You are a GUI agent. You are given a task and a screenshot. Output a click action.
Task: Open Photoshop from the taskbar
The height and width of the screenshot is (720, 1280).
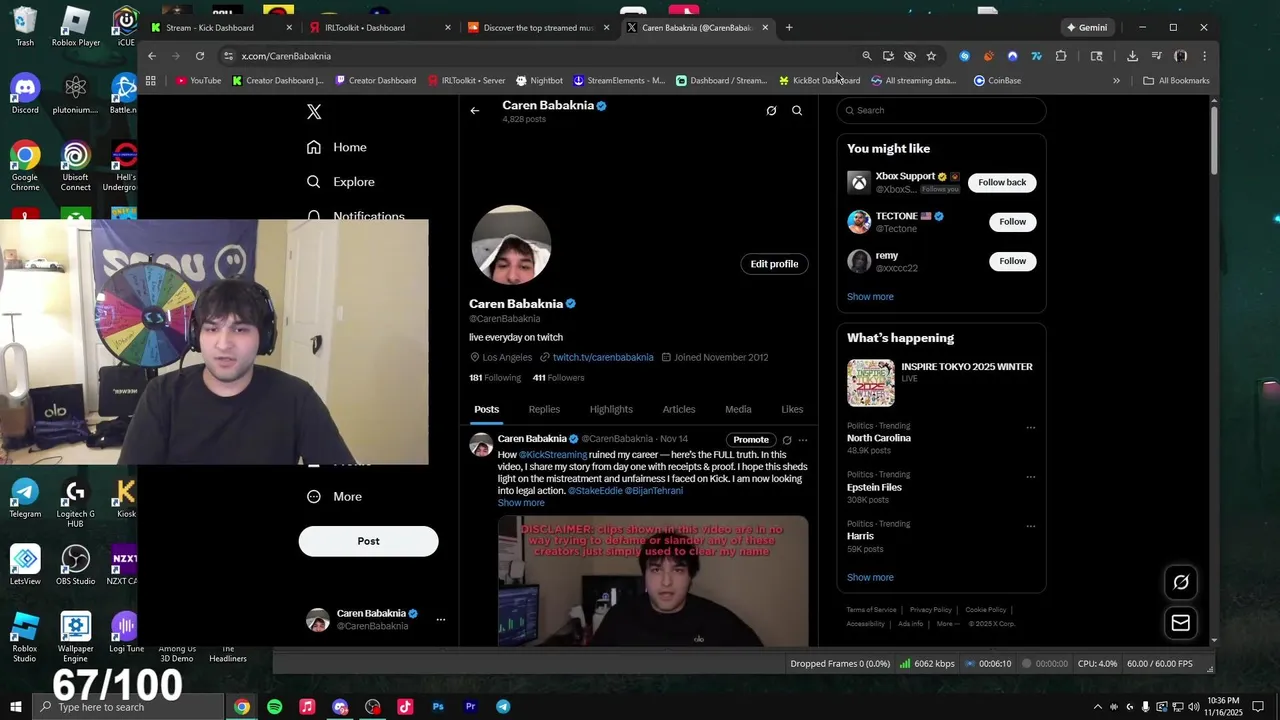[x=438, y=707]
